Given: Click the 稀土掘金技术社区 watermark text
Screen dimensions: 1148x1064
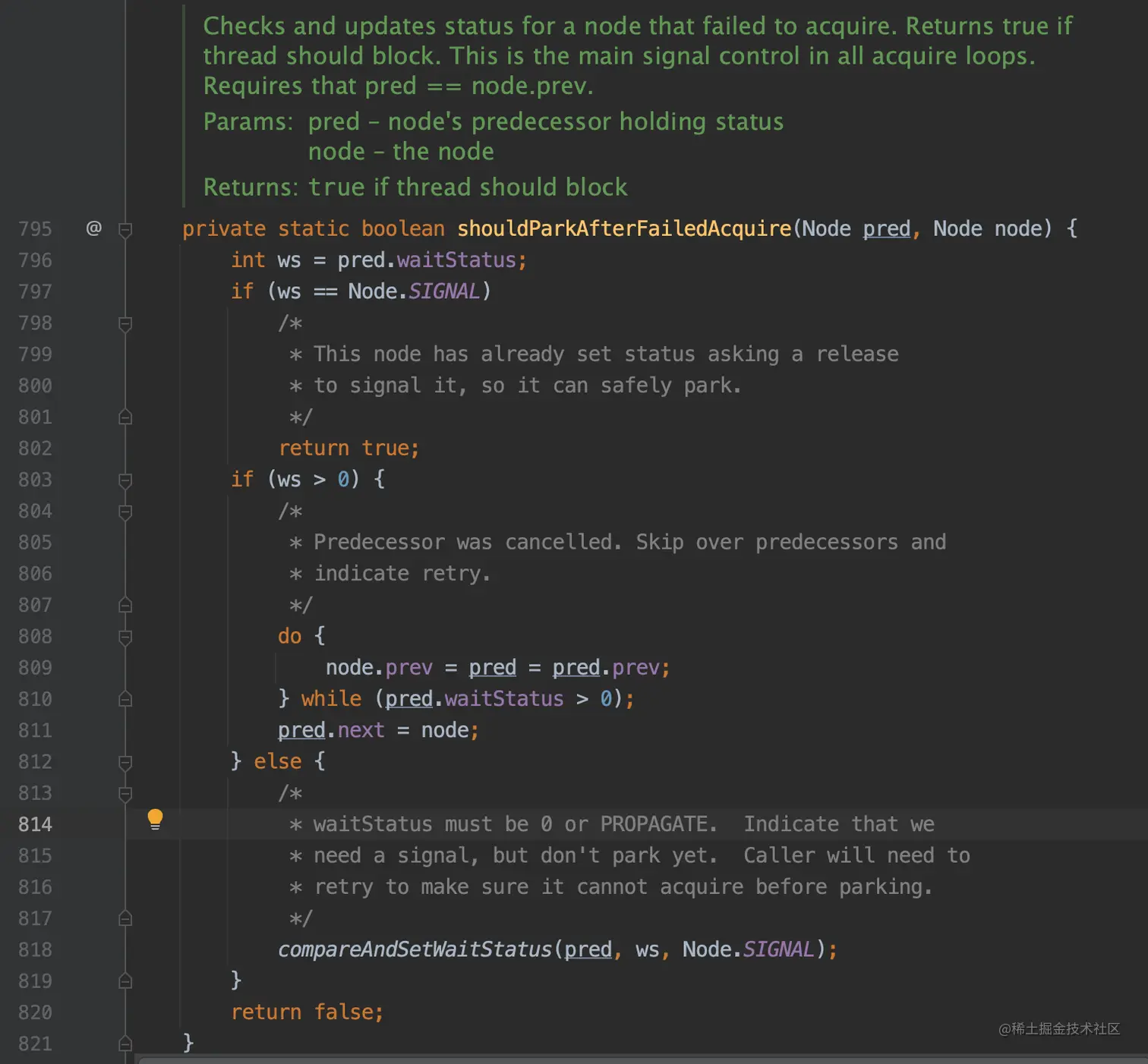Looking at the screenshot, I should click(x=1059, y=1029).
